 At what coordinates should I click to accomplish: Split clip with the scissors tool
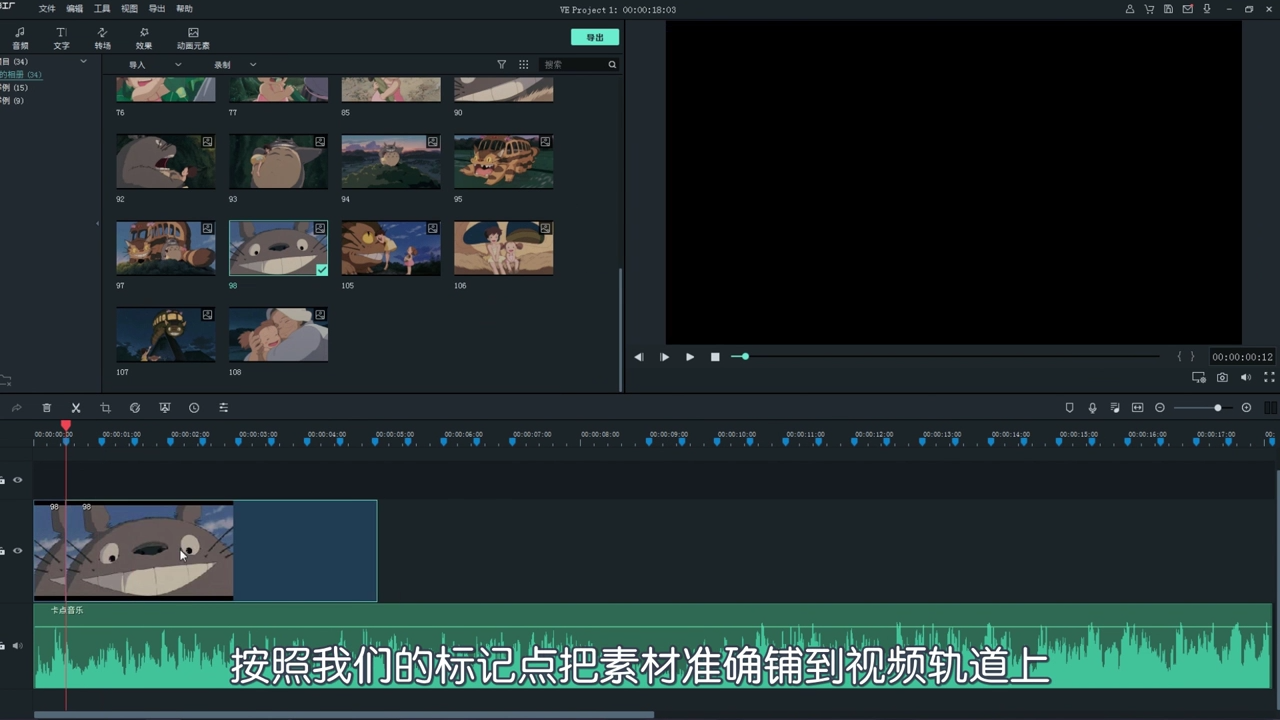point(75,408)
